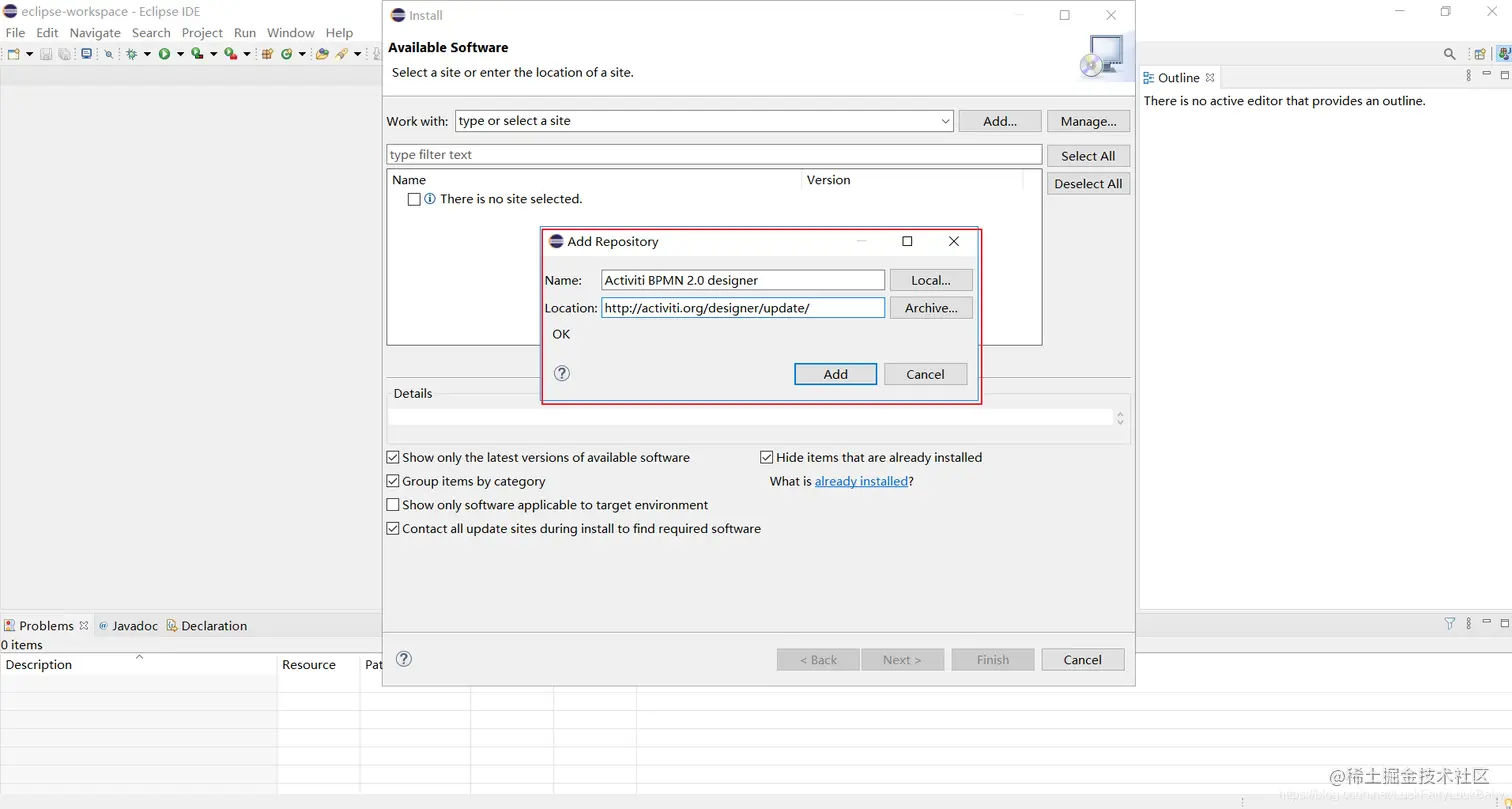Toggle Contact all update sites checkbox

[393, 528]
